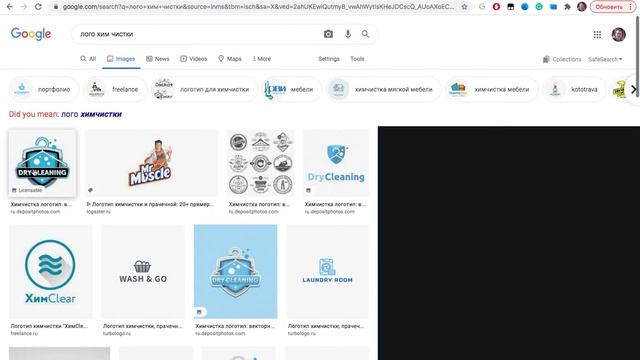Screen dimensions: 640x360
Task: Open the DRY CLEANING shield logo thumbnail
Action: 42,163
